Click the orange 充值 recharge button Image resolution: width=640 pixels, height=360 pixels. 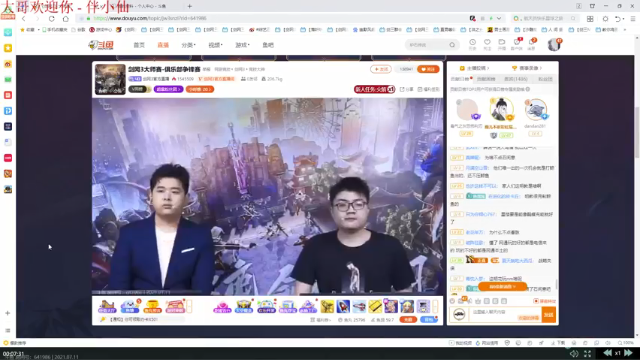coord(408,320)
